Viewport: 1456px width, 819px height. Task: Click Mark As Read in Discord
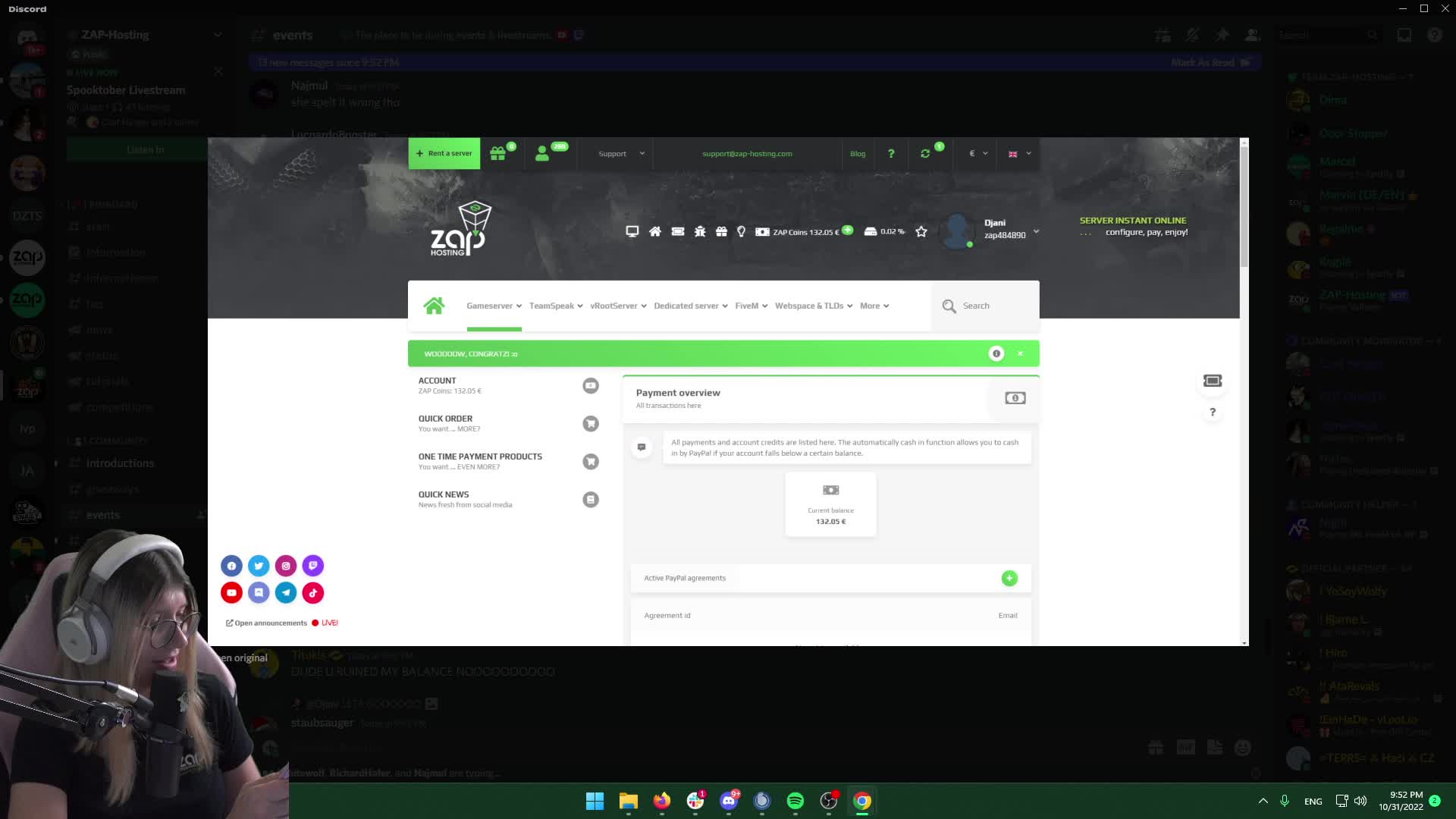[x=1210, y=62]
